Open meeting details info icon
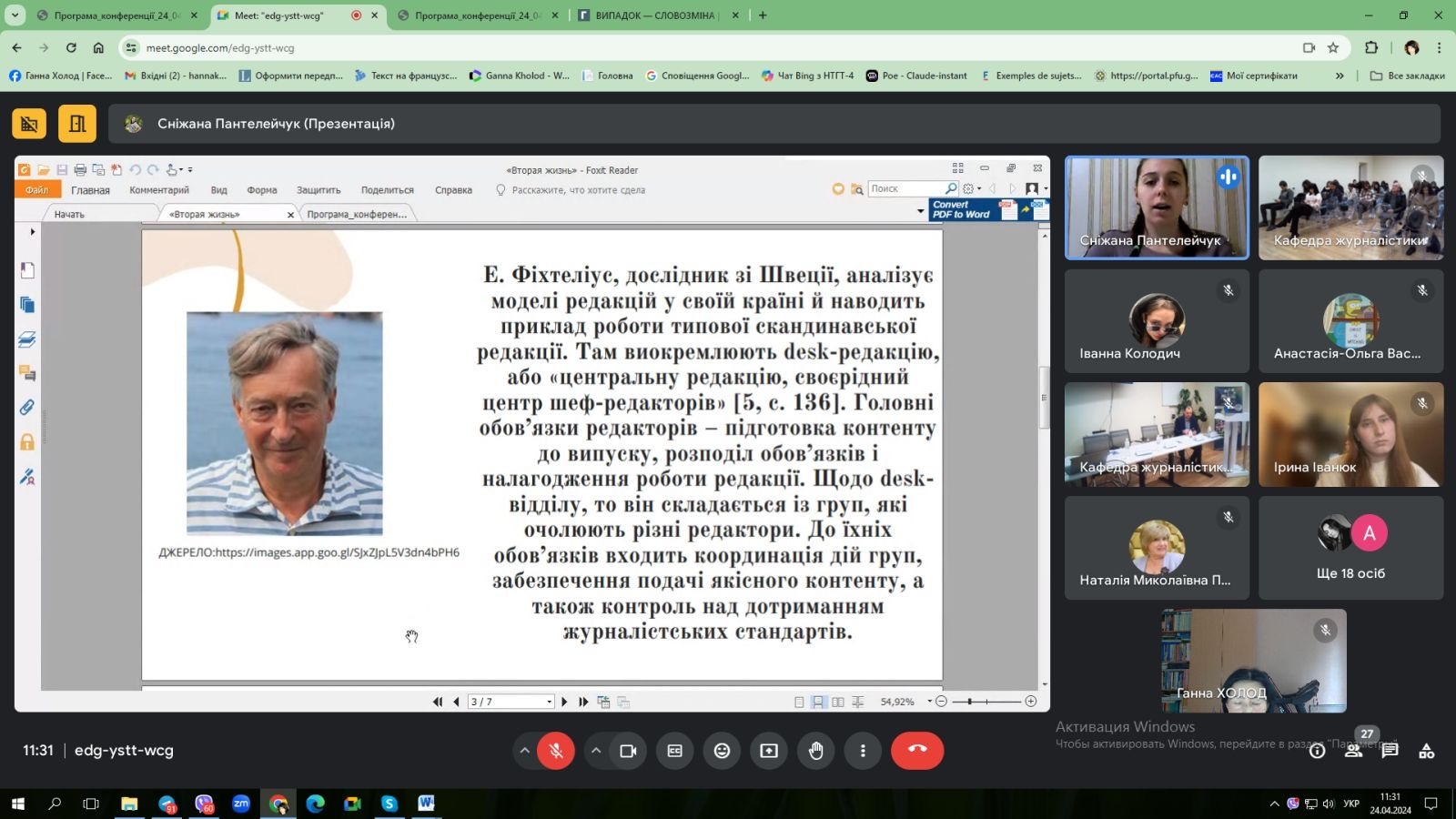The height and width of the screenshot is (819, 1456). 1317,751
